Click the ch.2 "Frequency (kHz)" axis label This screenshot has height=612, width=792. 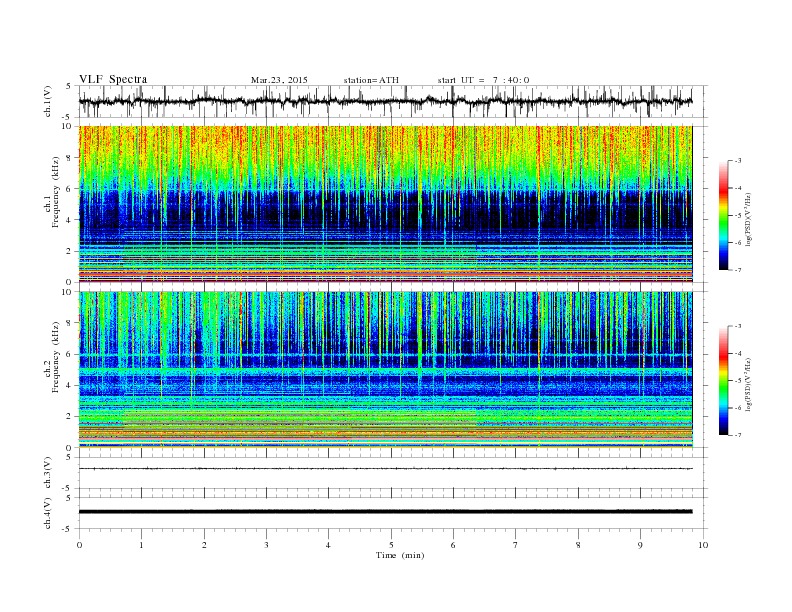pos(56,357)
